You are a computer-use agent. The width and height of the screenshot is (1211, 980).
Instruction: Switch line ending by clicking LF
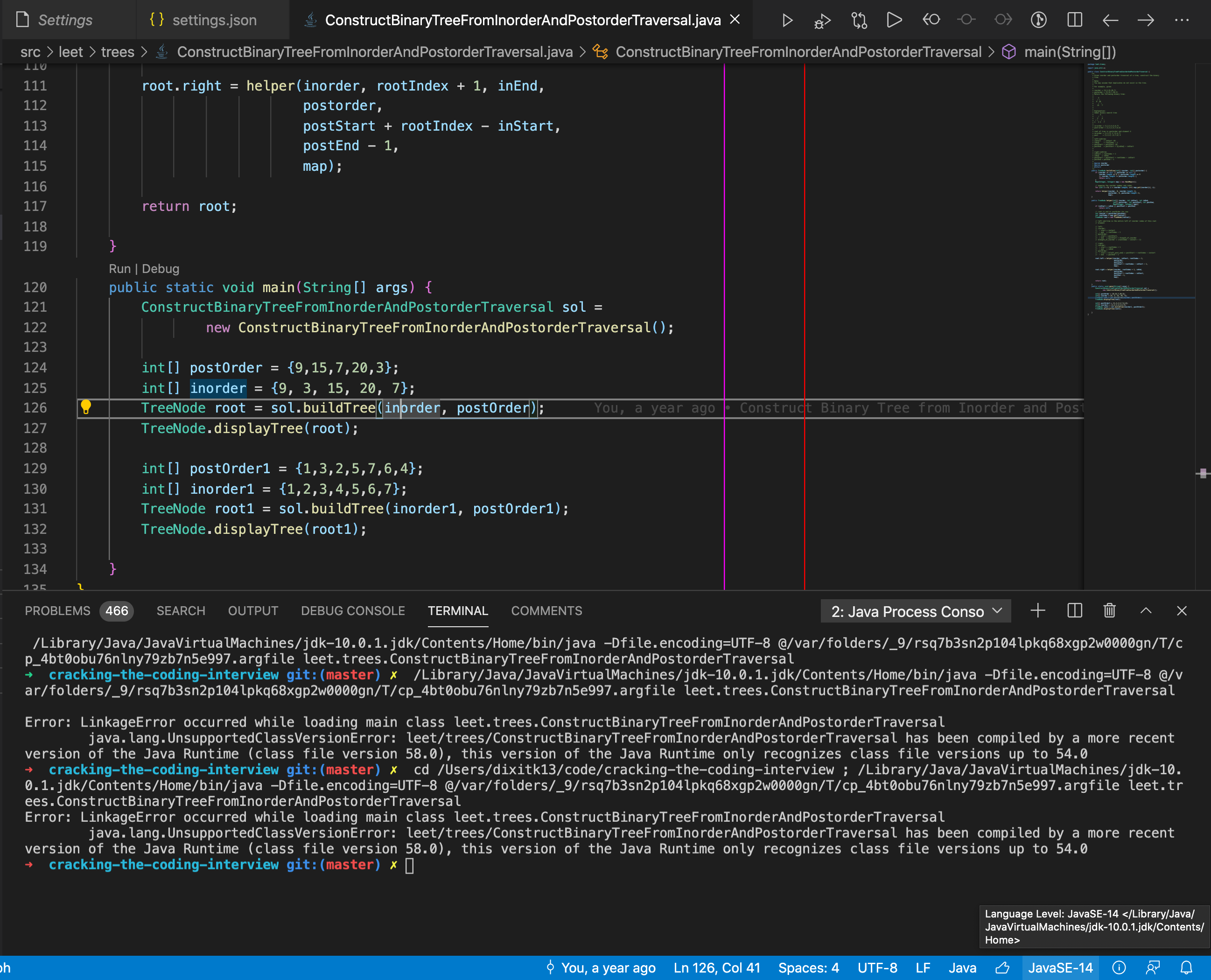pyautogui.click(x=923, y=967)
